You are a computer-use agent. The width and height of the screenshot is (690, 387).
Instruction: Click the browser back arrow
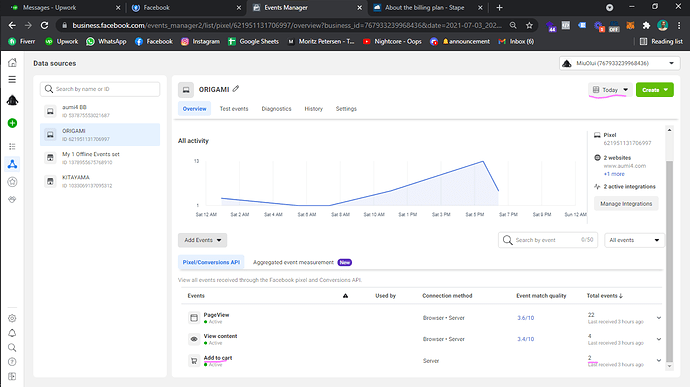pyautogui.click(x=12, y=26)
